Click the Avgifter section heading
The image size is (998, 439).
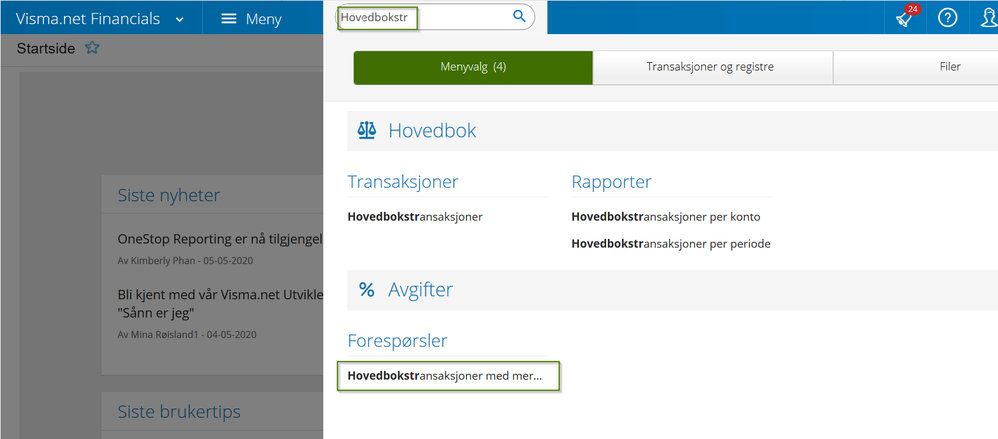tap(420, 290)
